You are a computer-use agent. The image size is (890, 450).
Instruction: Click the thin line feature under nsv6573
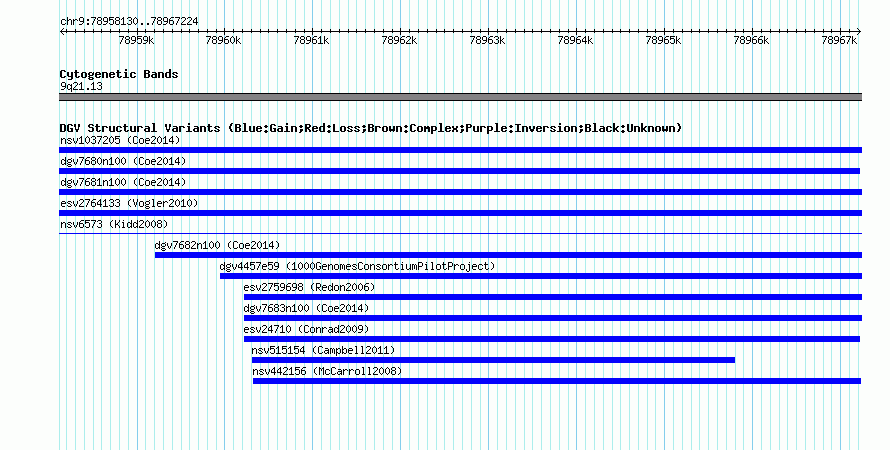click(460, 233)
